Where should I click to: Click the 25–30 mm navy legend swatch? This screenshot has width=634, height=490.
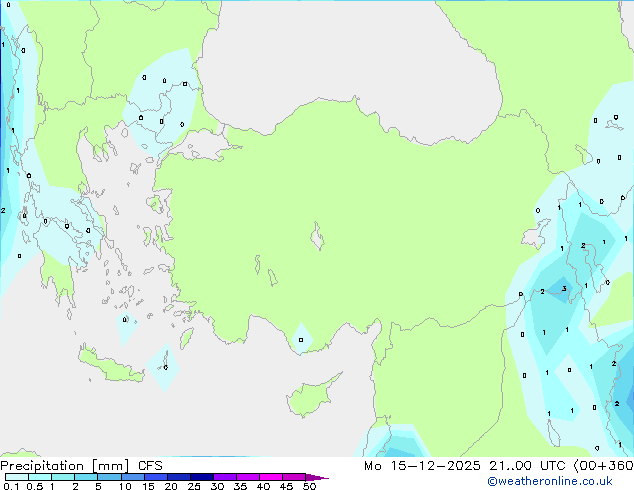click(x=202, y=477)
